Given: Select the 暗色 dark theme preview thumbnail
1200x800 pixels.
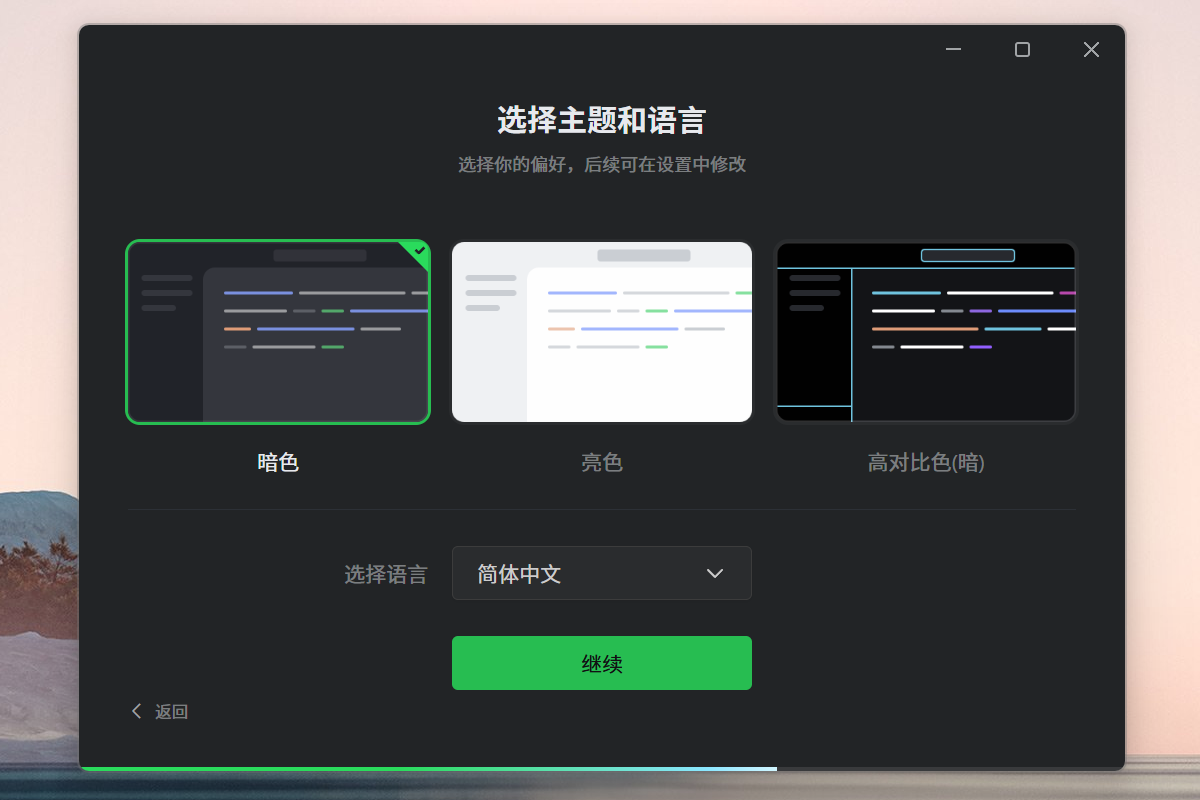Looking at the screenshot, I should [x=278, y=332].
